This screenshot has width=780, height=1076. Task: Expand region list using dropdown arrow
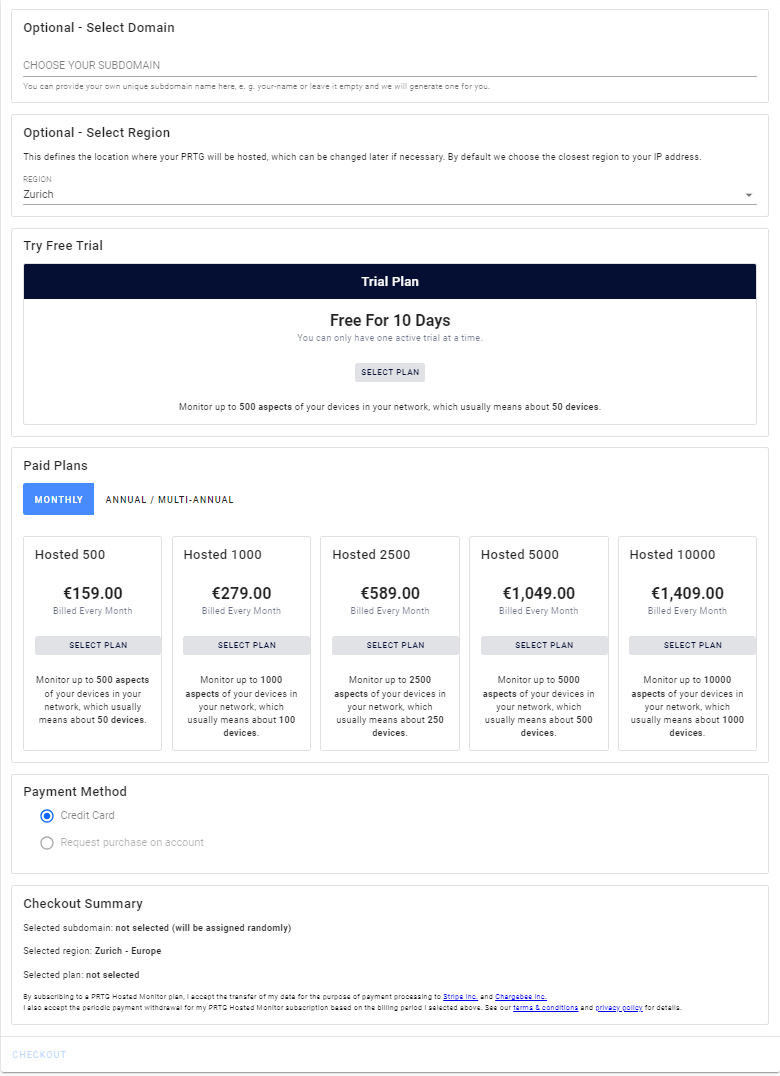tap(749, 195)
